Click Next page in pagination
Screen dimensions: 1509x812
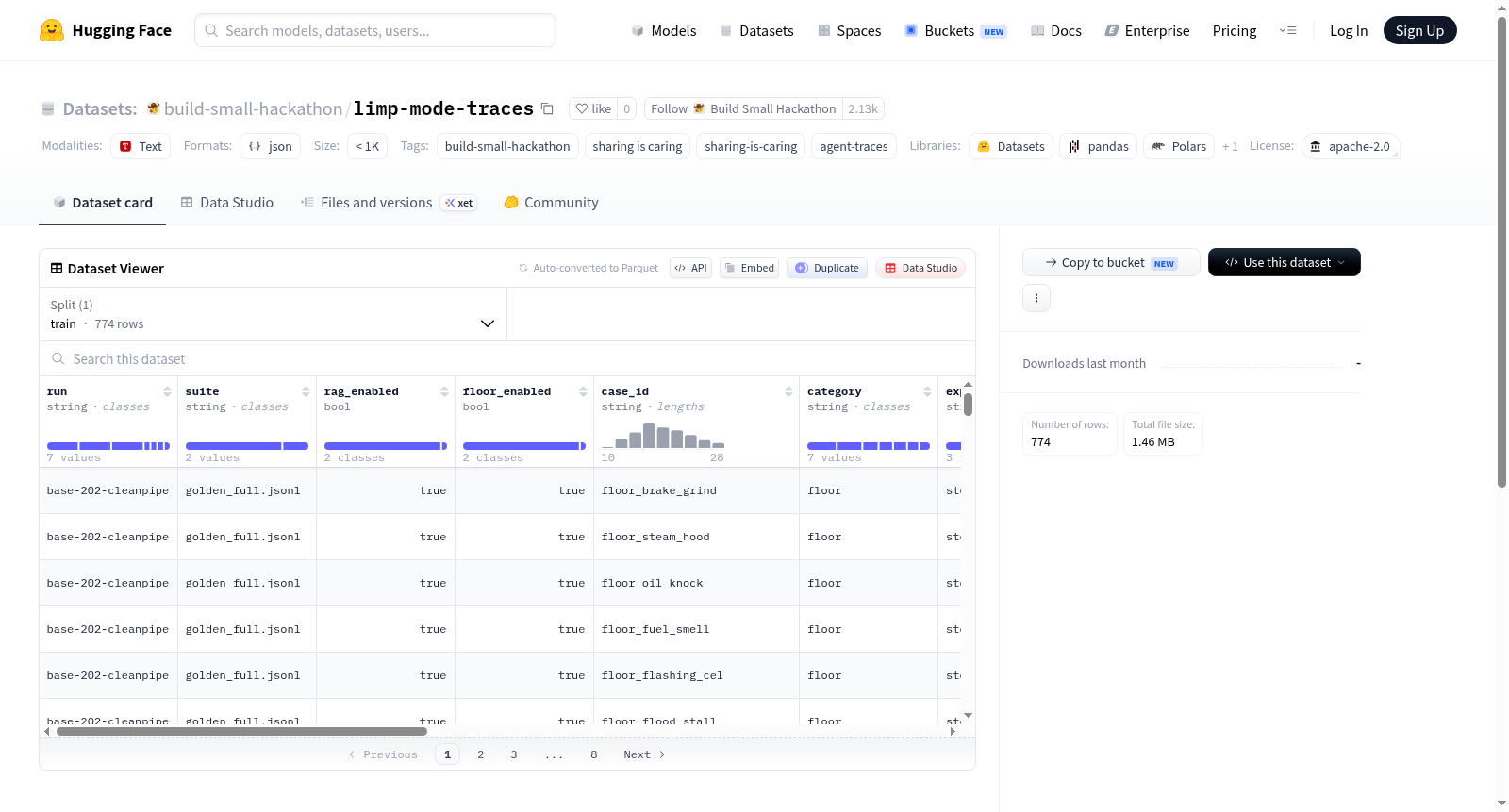644,754
